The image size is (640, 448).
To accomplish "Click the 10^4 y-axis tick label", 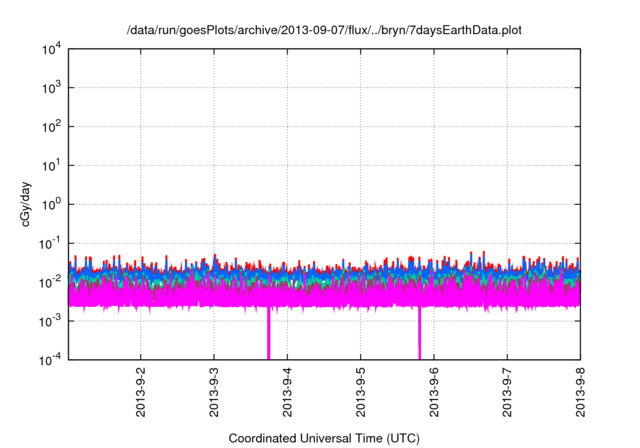I will (52, 50).
